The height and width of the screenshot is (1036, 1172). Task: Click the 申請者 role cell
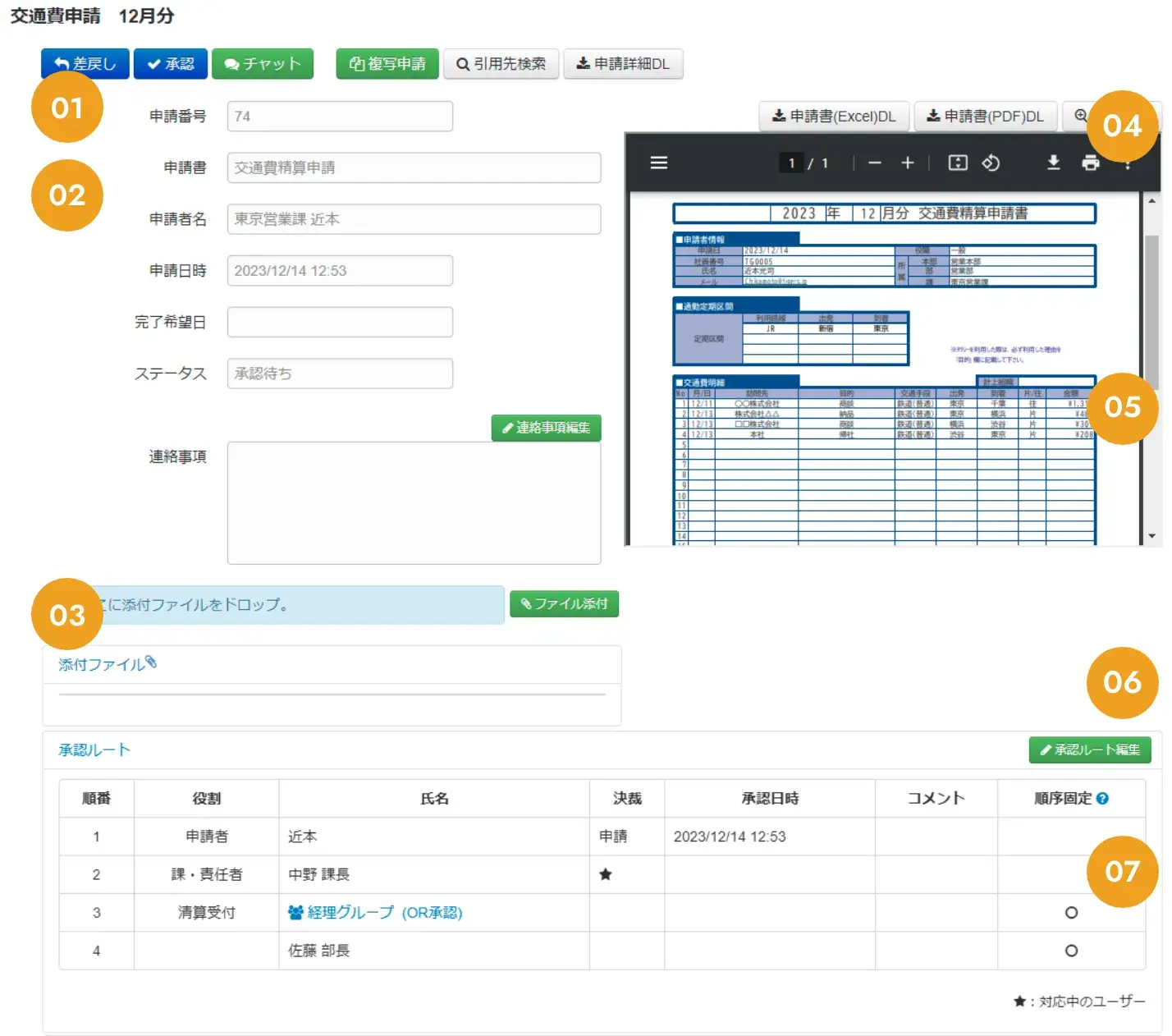pyautogui.click(x=207, y=837)
